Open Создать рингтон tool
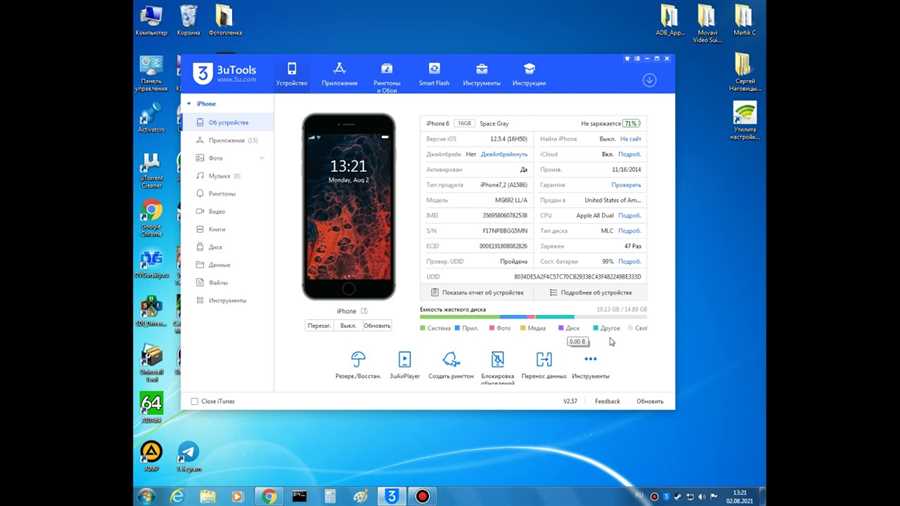The width and height of the screenshot is (900, 506). coord(451,365)
